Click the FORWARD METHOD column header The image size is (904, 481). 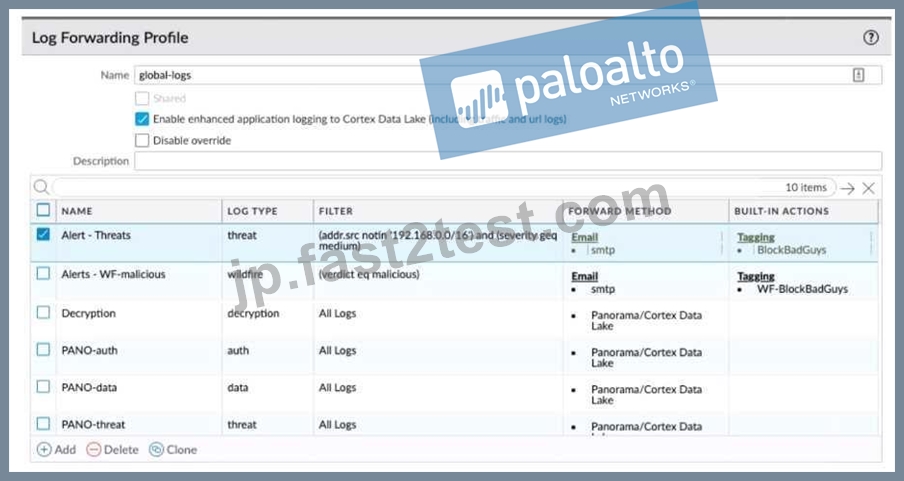[x=620, y=211]
